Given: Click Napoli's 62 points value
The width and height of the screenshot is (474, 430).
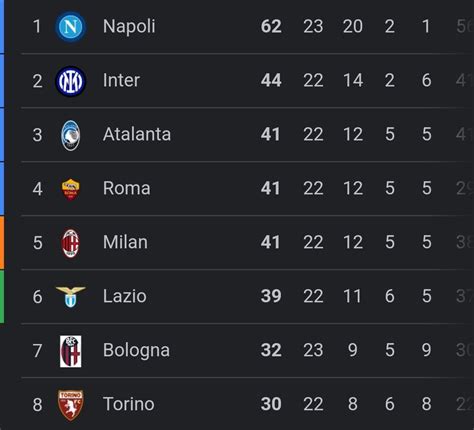Looking at the screenshot, I should [x=271, y=26].
